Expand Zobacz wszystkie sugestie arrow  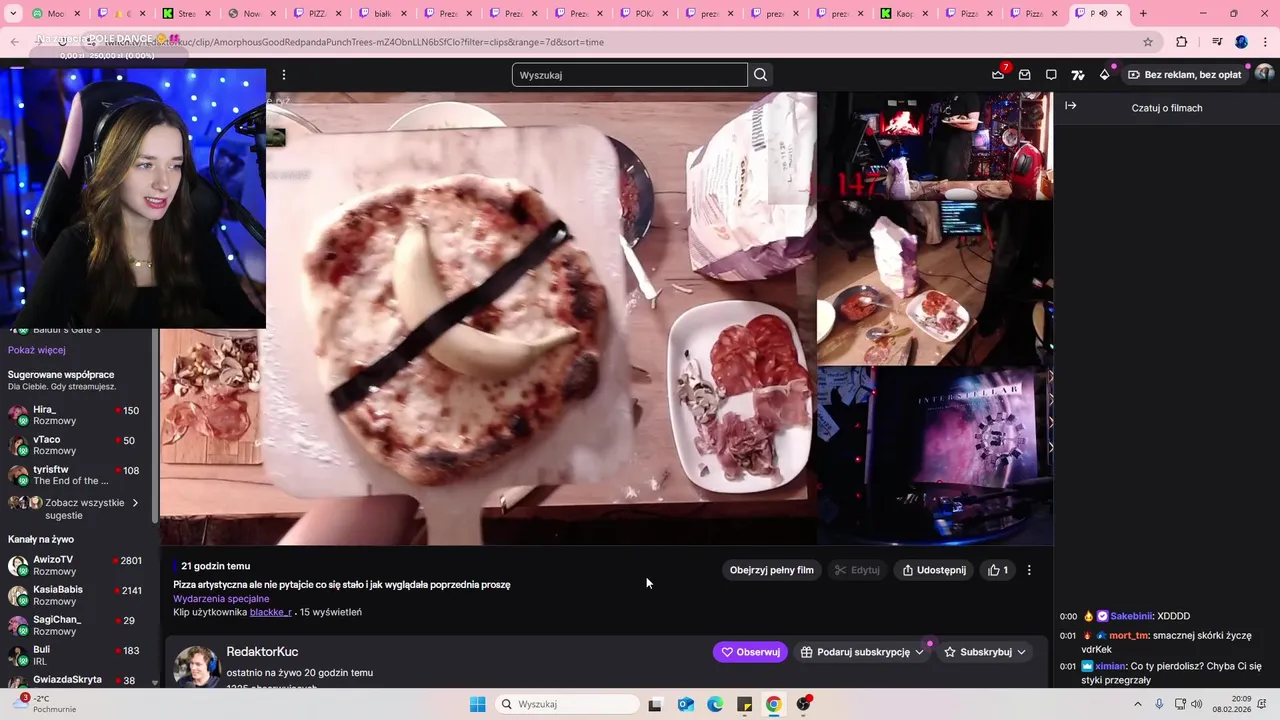point(135,503)
